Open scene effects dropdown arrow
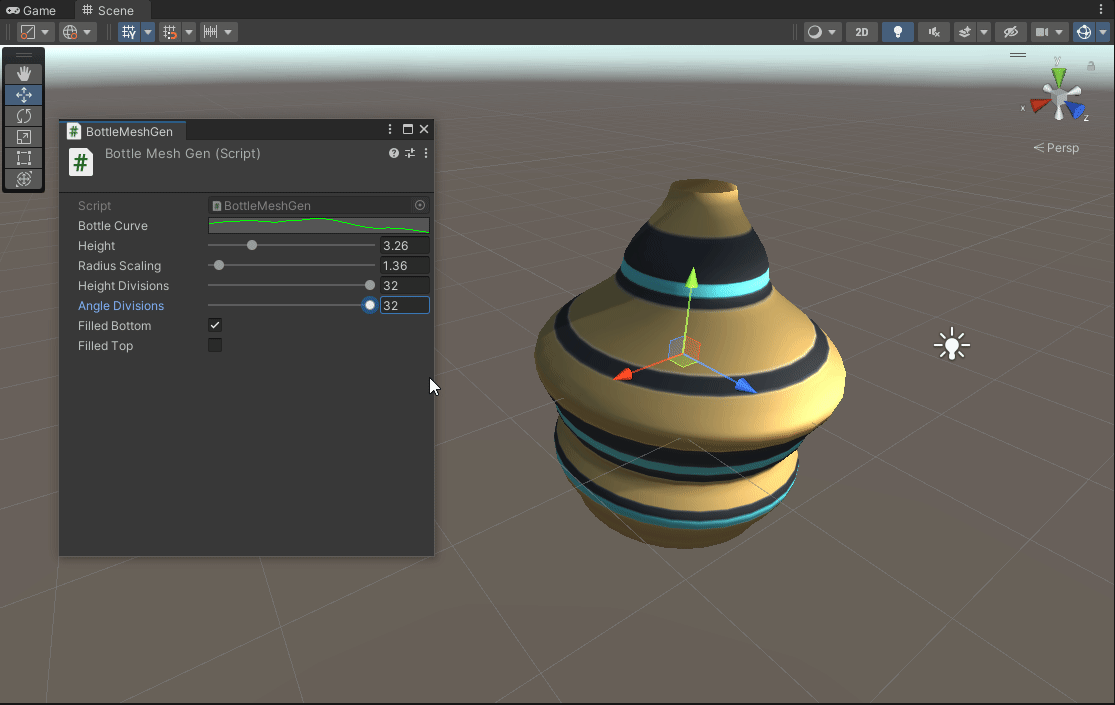 coord(983,32)
